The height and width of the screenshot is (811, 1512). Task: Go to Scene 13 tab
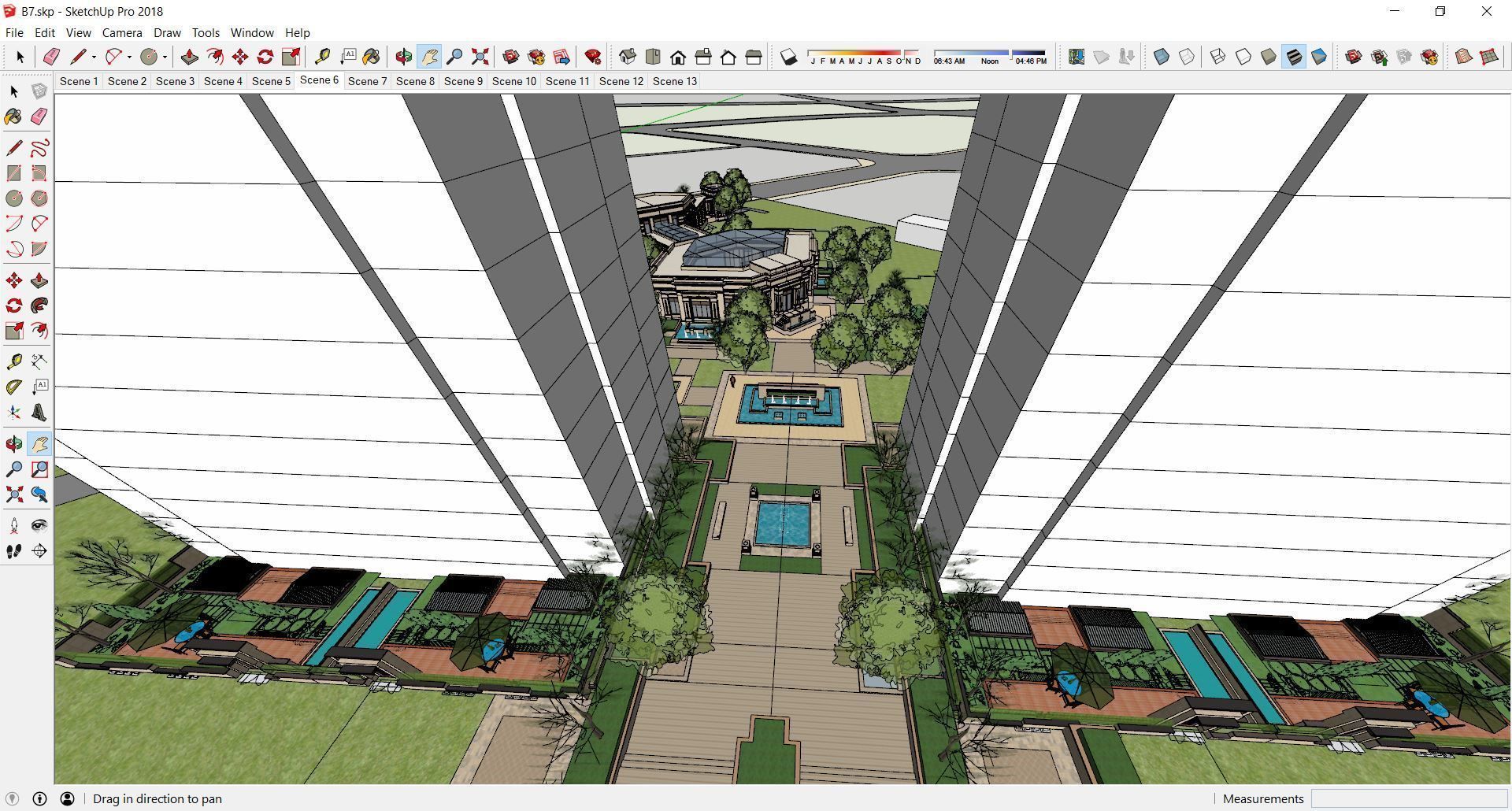pos(675,81)
